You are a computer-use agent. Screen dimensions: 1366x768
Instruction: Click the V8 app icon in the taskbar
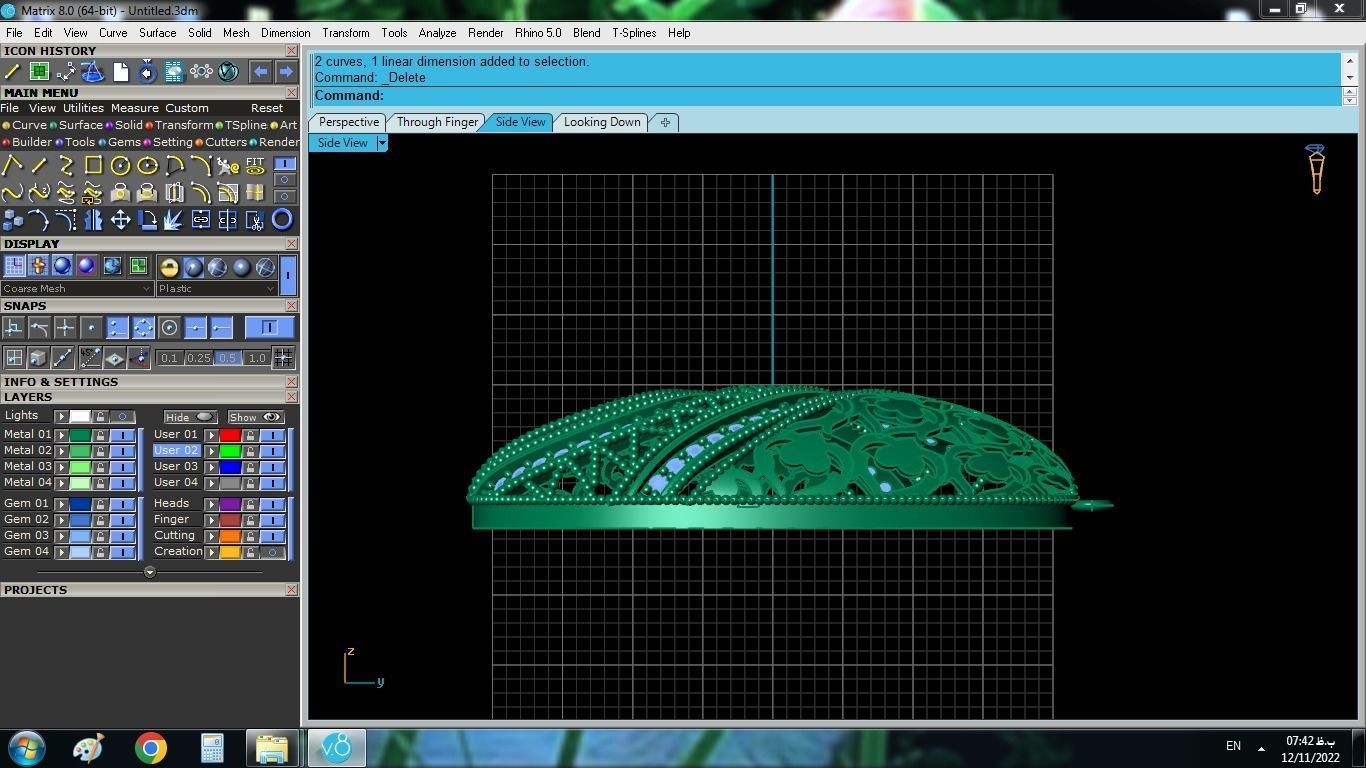click(x=337, y=748)
